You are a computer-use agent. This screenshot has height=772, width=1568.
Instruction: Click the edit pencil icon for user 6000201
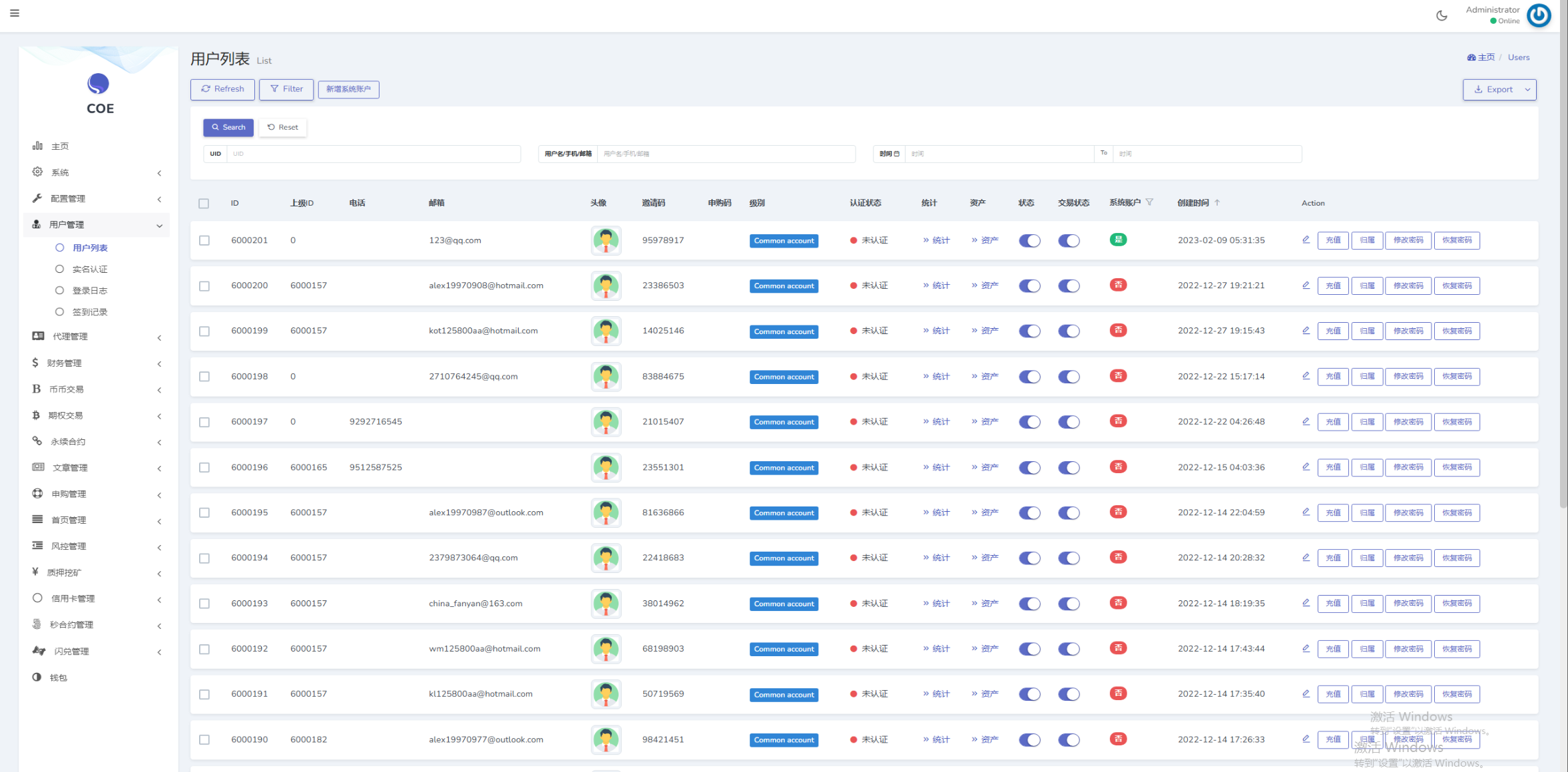(x=1305, y=240)
